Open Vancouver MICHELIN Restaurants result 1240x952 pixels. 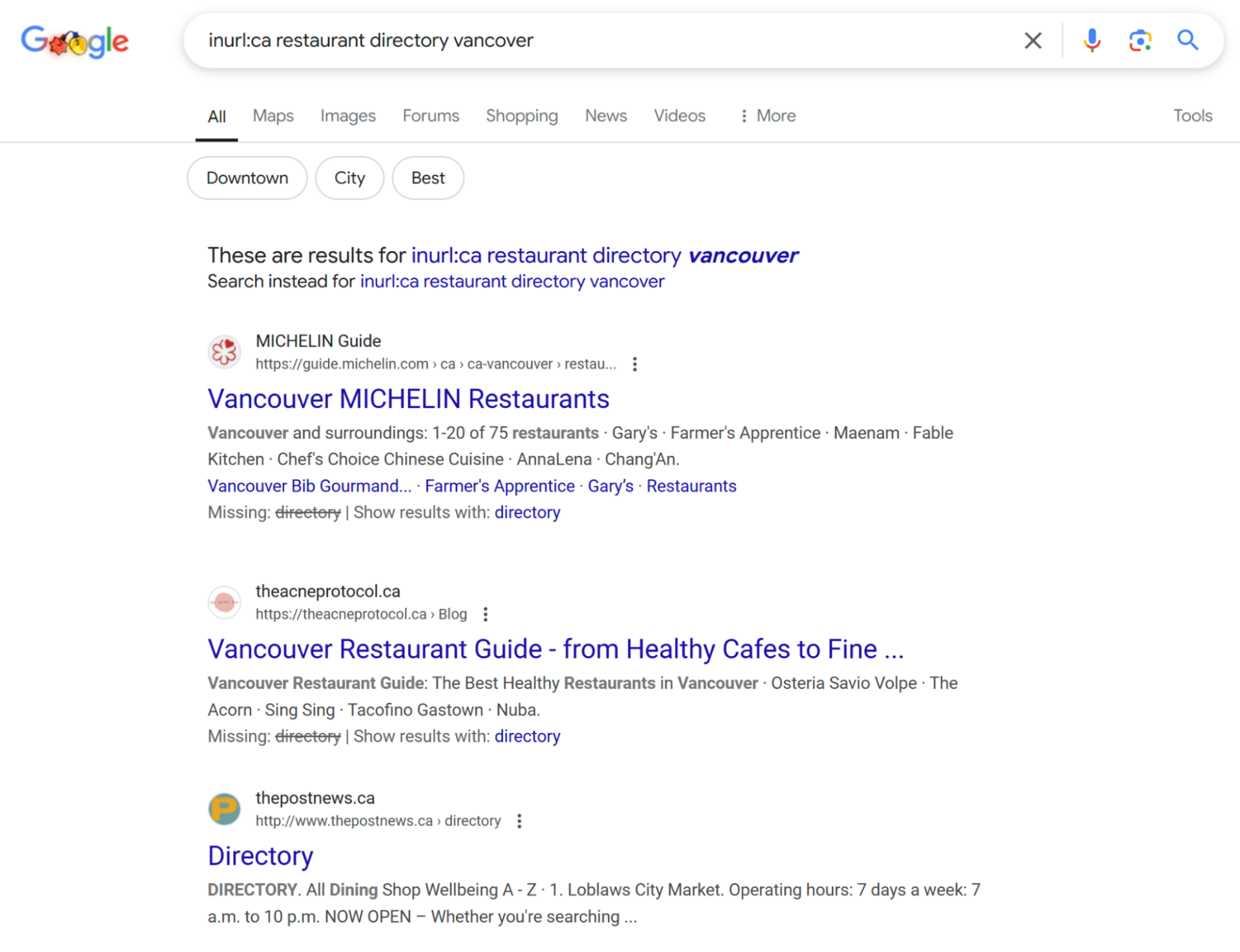pyautogui.click(x=408, y=399)
